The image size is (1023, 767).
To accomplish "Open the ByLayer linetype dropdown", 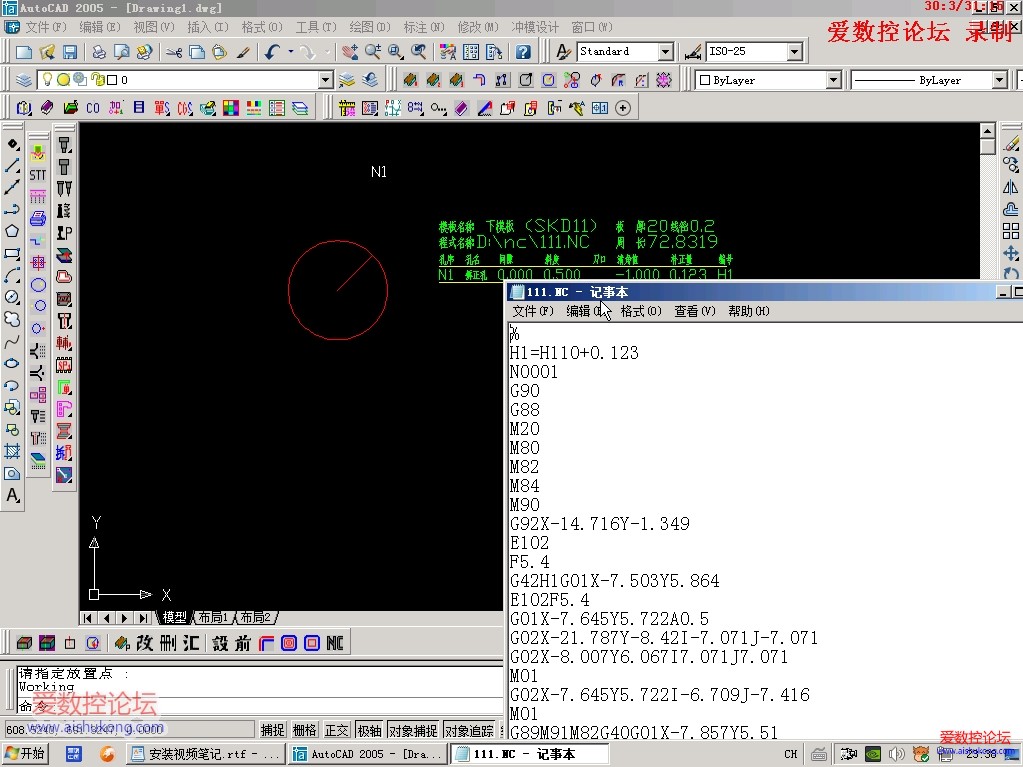I will click(1000, 80).
